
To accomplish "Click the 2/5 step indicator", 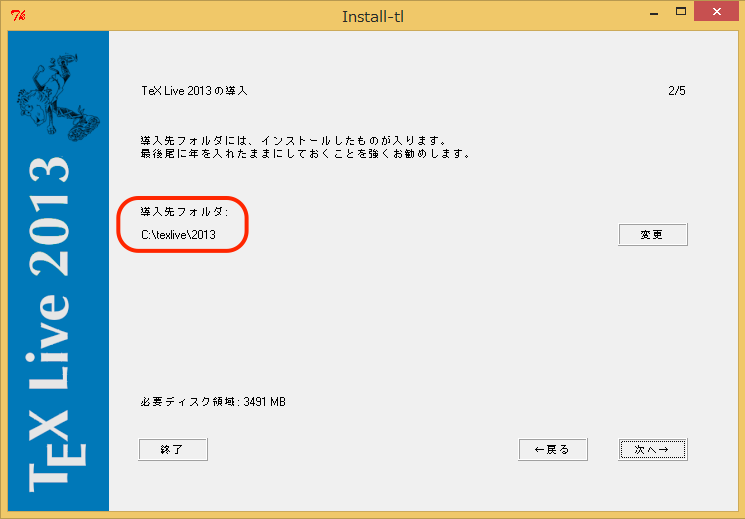I will (x=676, y=91).
